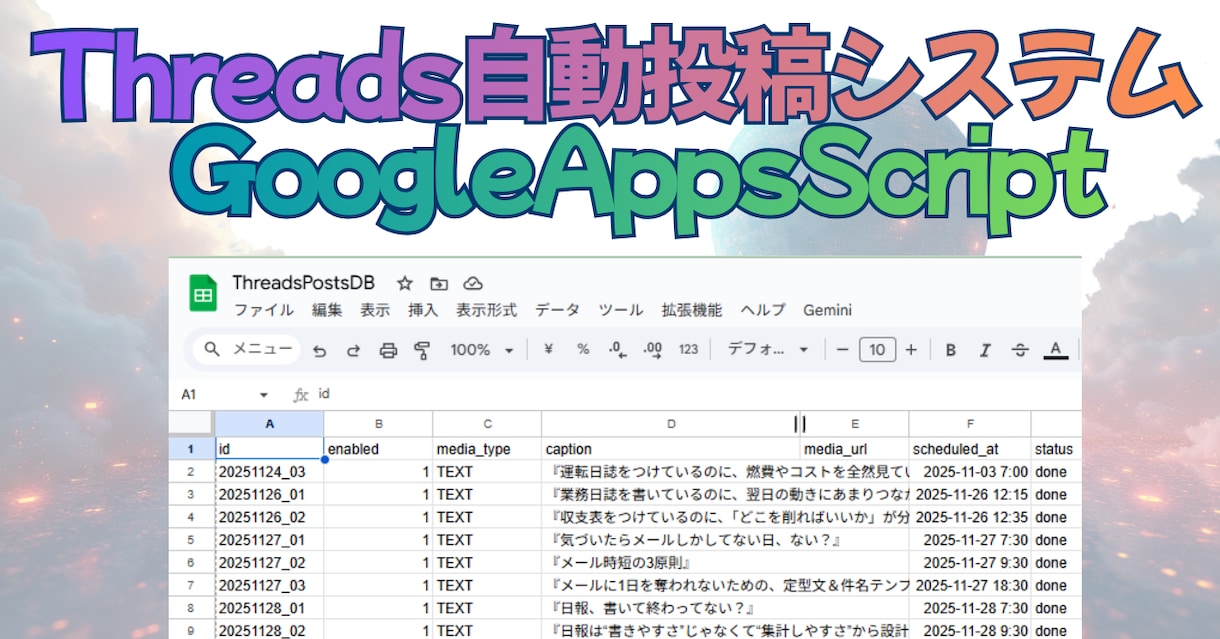This screenshot has width=1220, height=639.
Task: Click the status header cell
Action: tap(1056, 449)
